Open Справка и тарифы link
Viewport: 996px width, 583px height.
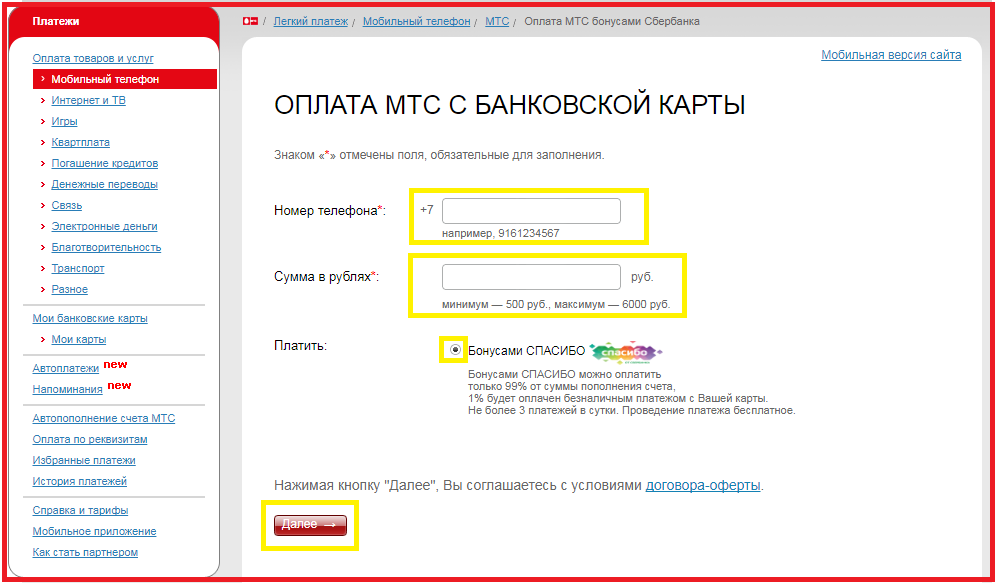80,511
